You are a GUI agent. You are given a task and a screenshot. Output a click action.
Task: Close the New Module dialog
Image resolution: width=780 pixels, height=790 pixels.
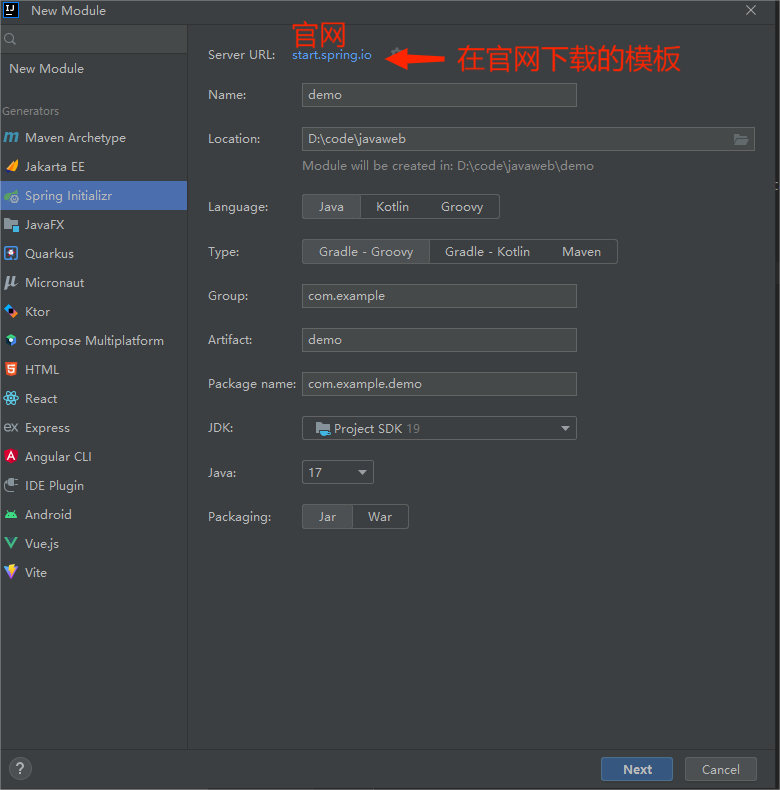tap(751, 10)
